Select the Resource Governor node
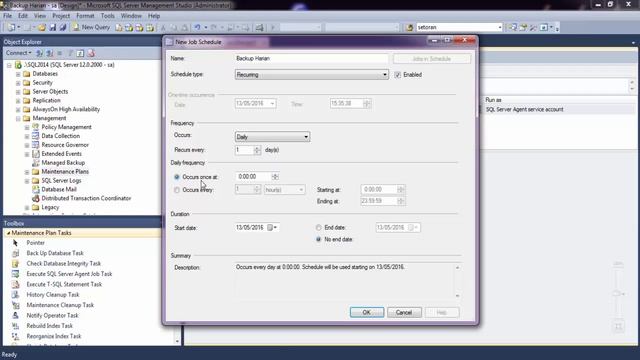Screen dimensions: 640x360 (x=65, y=145)
